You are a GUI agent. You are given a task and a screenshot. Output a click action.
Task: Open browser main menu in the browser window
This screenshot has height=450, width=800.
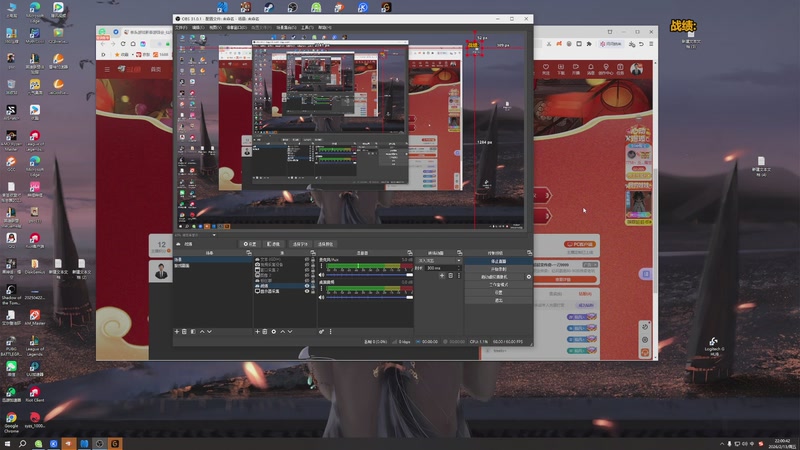point(651,44)
